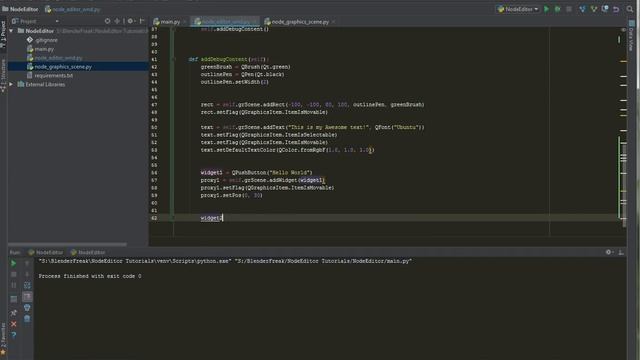Switch to the main.py editor tab
The height and width of the screenshot is (360, 640).
pyautogui.click(x=170, y=22)
